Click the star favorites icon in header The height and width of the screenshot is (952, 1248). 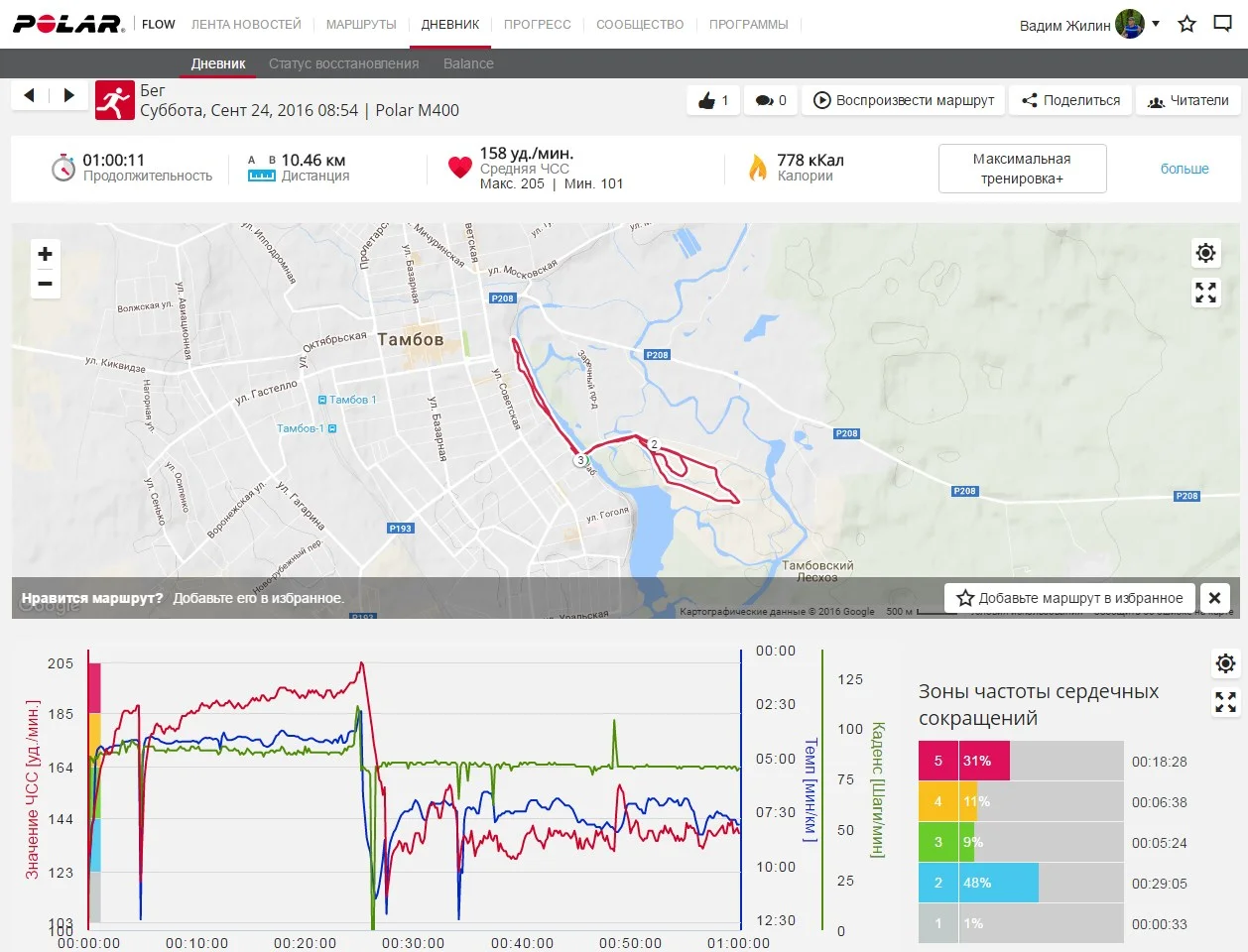[1186, 25]
